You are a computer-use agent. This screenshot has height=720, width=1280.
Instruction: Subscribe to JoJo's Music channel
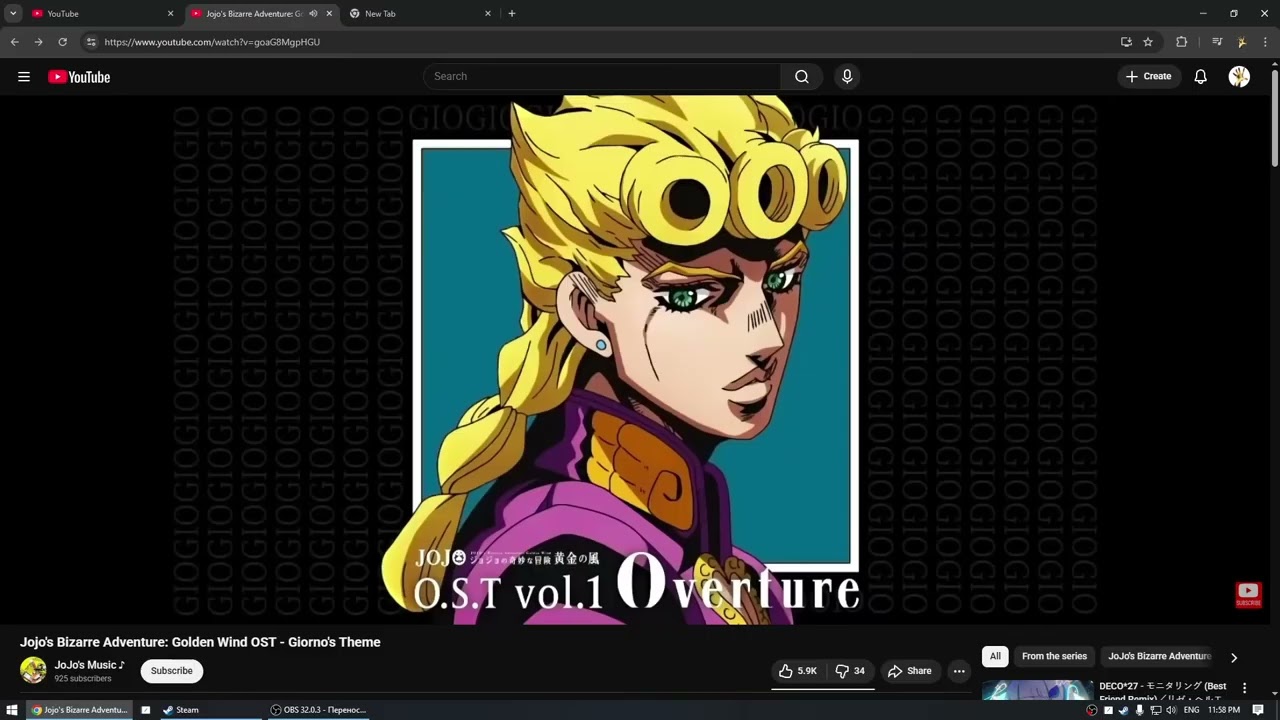pyautogui.click(x=172, y=671)
